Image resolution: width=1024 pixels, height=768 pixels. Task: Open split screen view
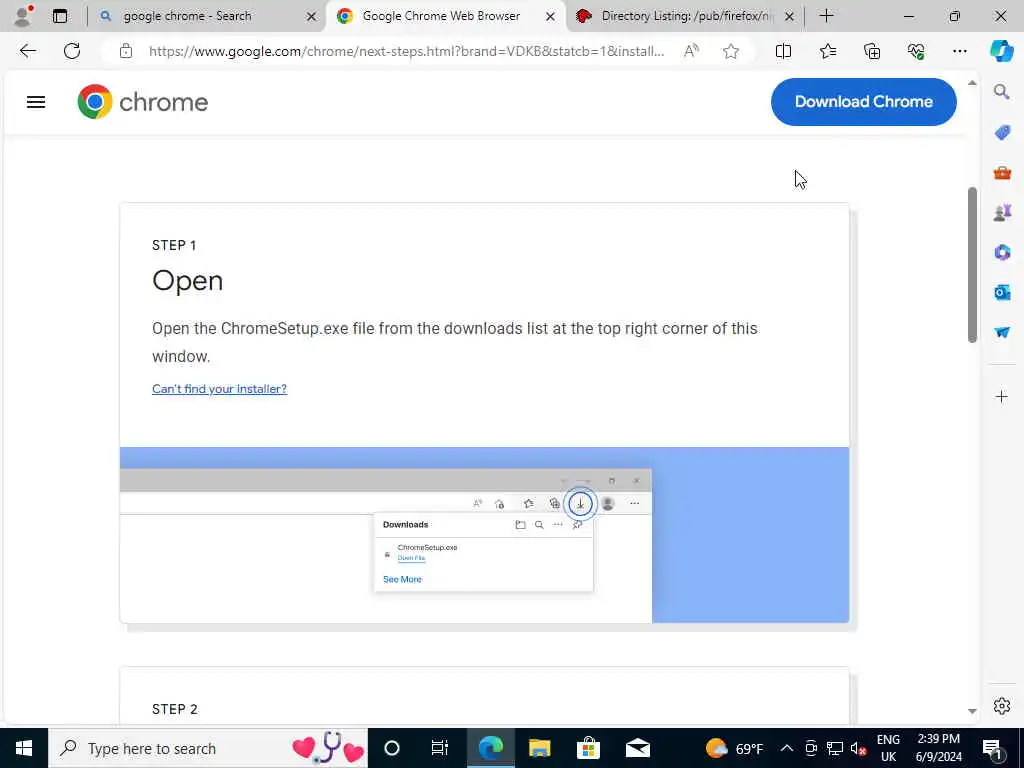tap(783, 51)
